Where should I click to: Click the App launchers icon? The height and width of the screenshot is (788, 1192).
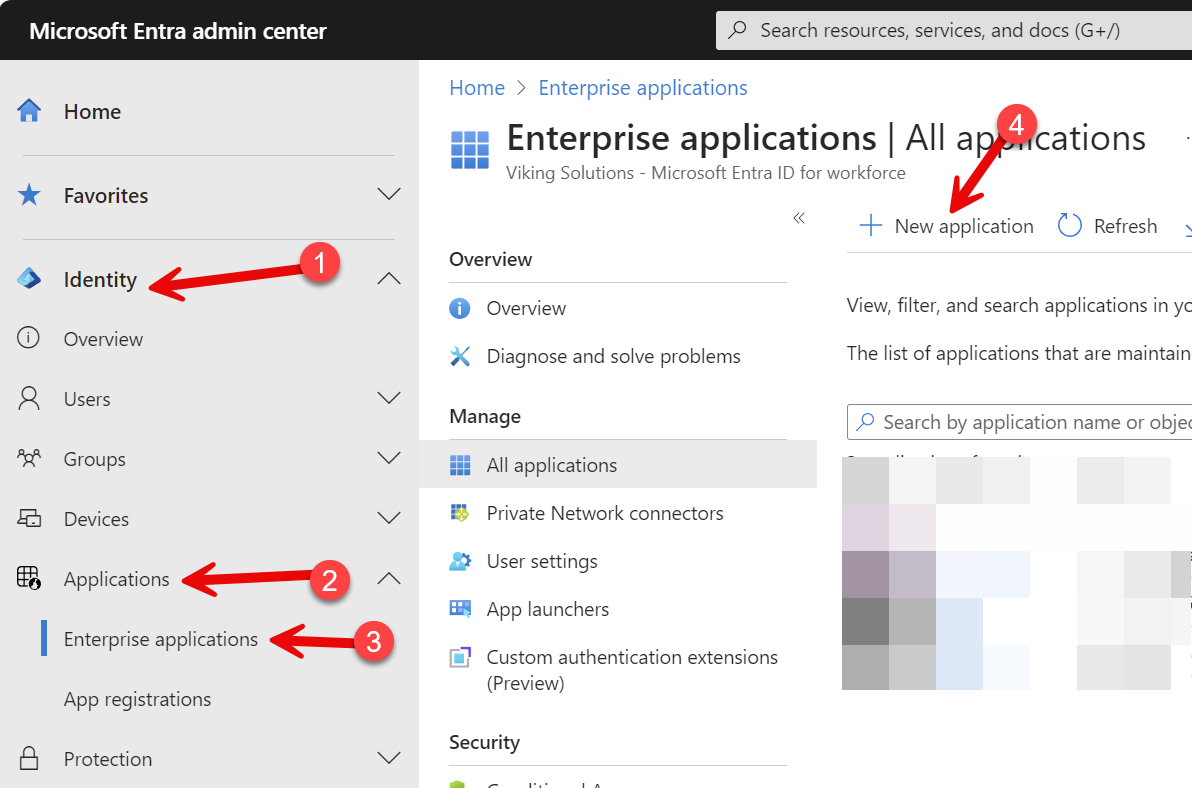461,608
